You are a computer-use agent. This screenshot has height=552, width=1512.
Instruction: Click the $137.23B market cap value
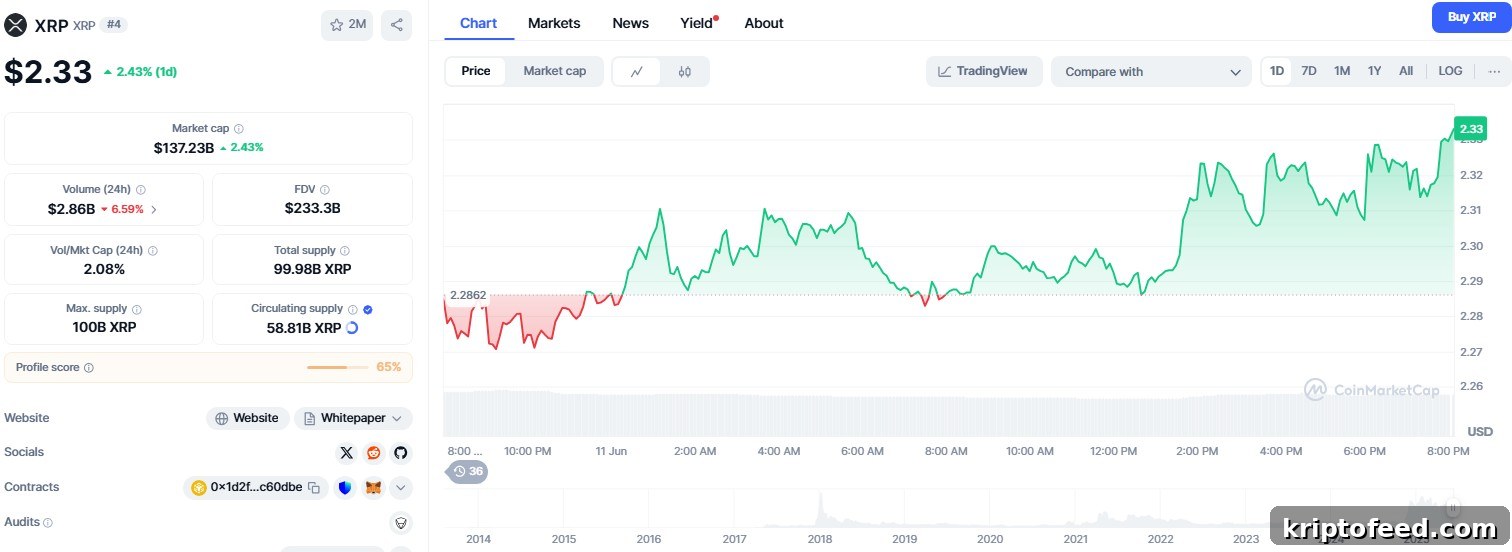(x=184, y=147)
